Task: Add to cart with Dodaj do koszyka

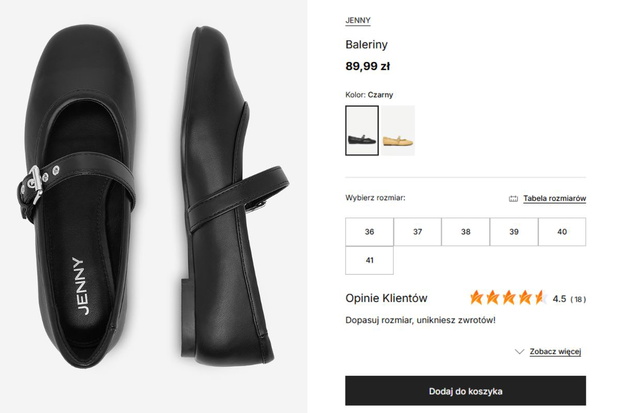Action: pyautogui.click(x=465, y=391)
